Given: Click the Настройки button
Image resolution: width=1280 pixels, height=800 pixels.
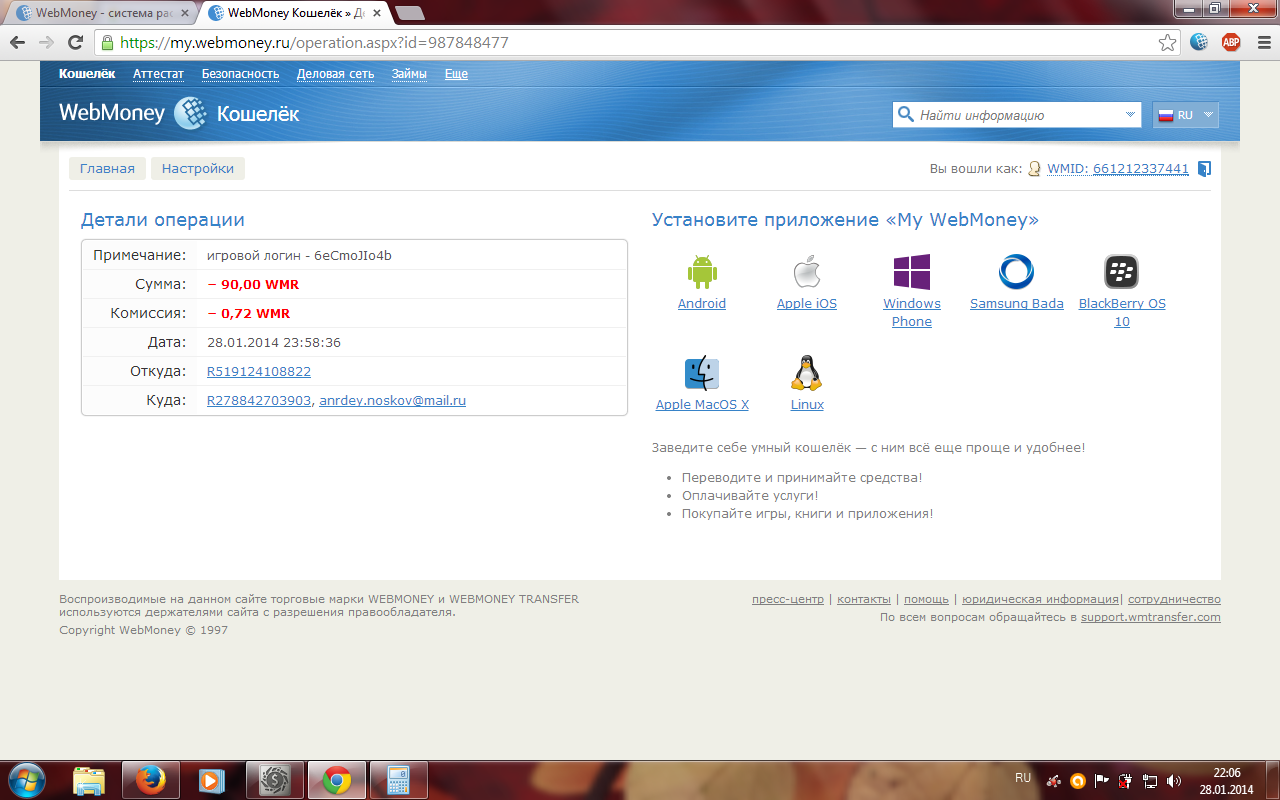Looking at the screenshot, I should [198, 169].
